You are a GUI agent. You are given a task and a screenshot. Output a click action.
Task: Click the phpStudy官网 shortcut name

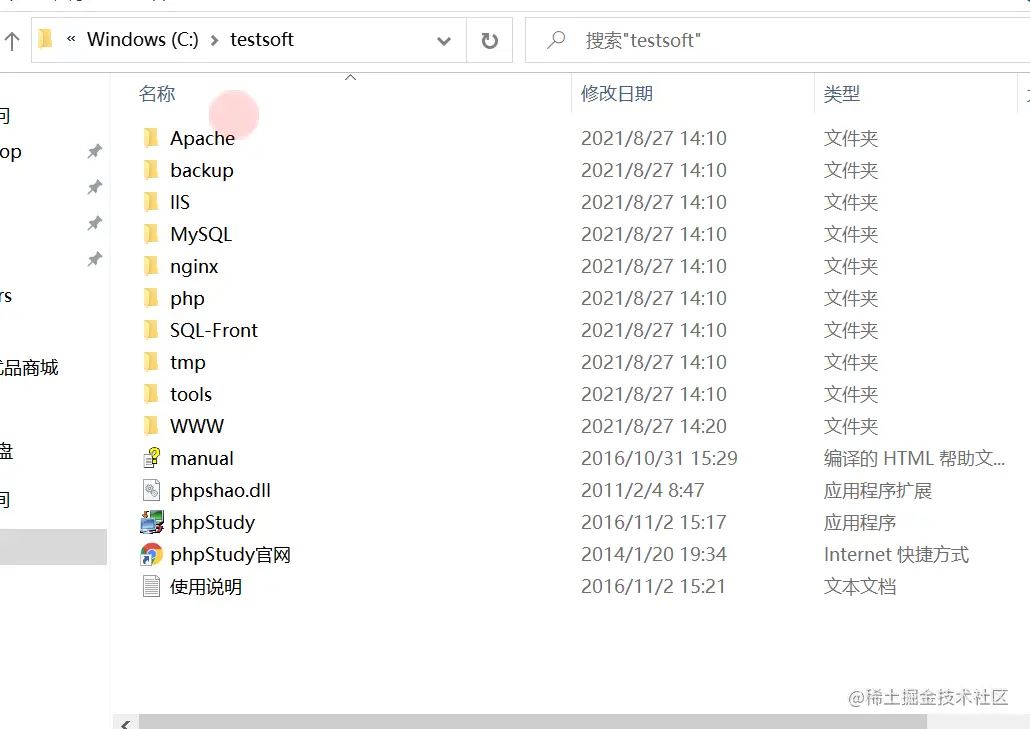point(230,555)
